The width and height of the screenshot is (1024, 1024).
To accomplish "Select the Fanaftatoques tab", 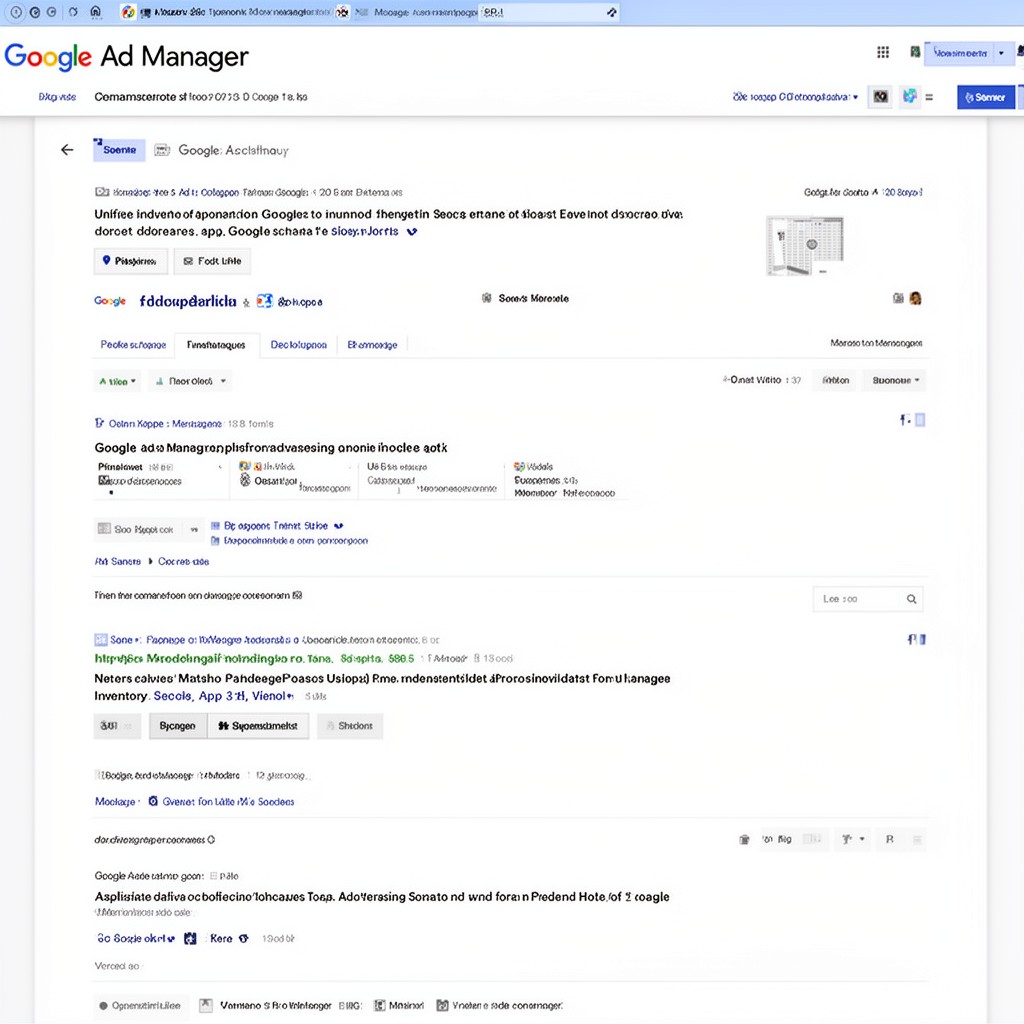I will tap(216, 345).
